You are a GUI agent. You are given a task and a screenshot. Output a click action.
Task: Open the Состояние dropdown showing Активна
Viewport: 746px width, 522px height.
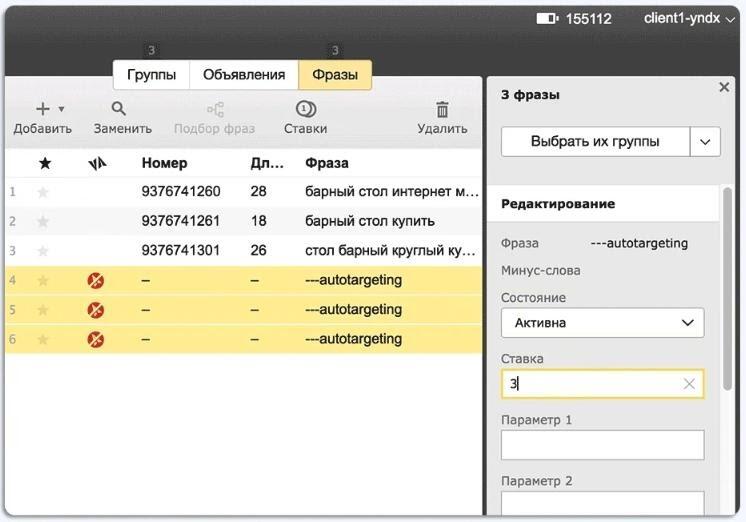(602, 323)
